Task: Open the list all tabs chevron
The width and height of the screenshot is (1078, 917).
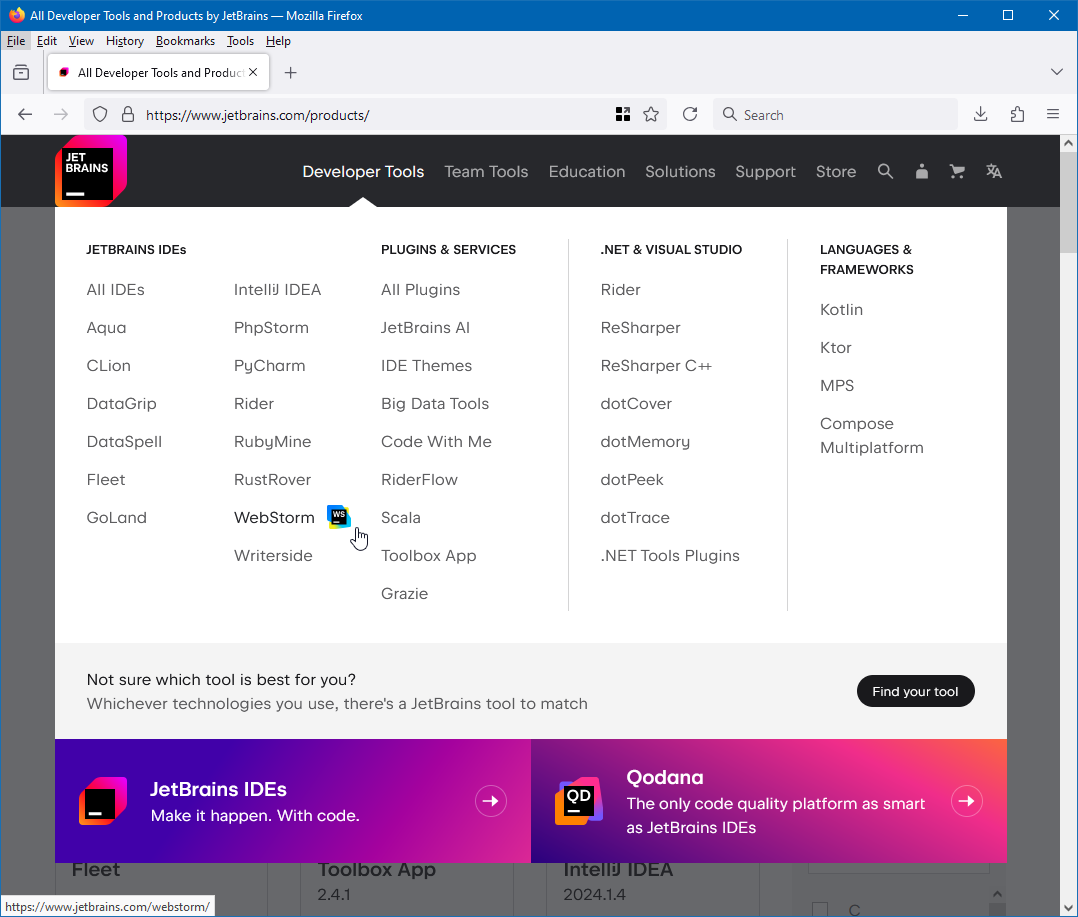Action: tap(1057, 71)
